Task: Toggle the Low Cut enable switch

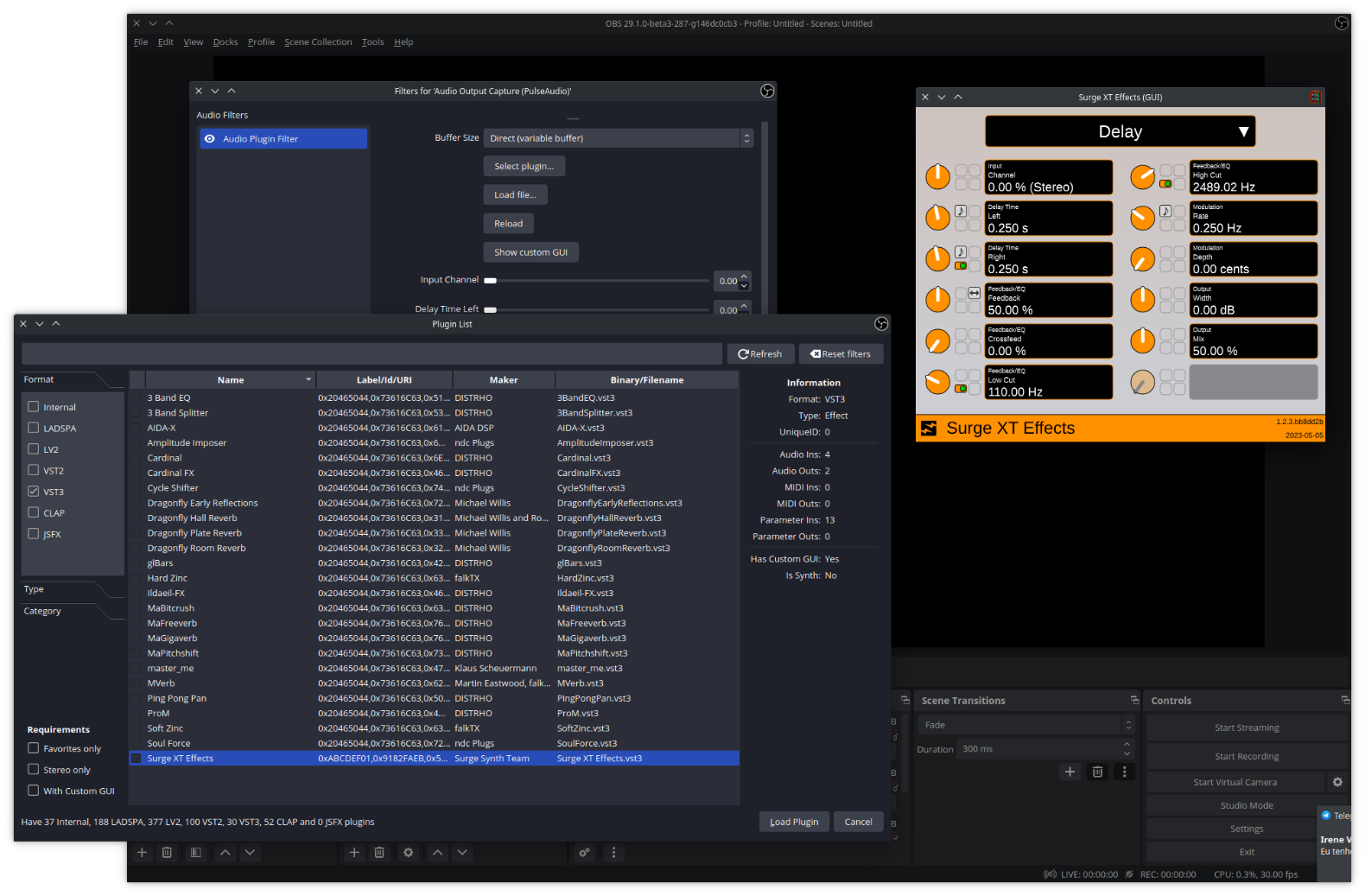Action: (x=961, y=389)
